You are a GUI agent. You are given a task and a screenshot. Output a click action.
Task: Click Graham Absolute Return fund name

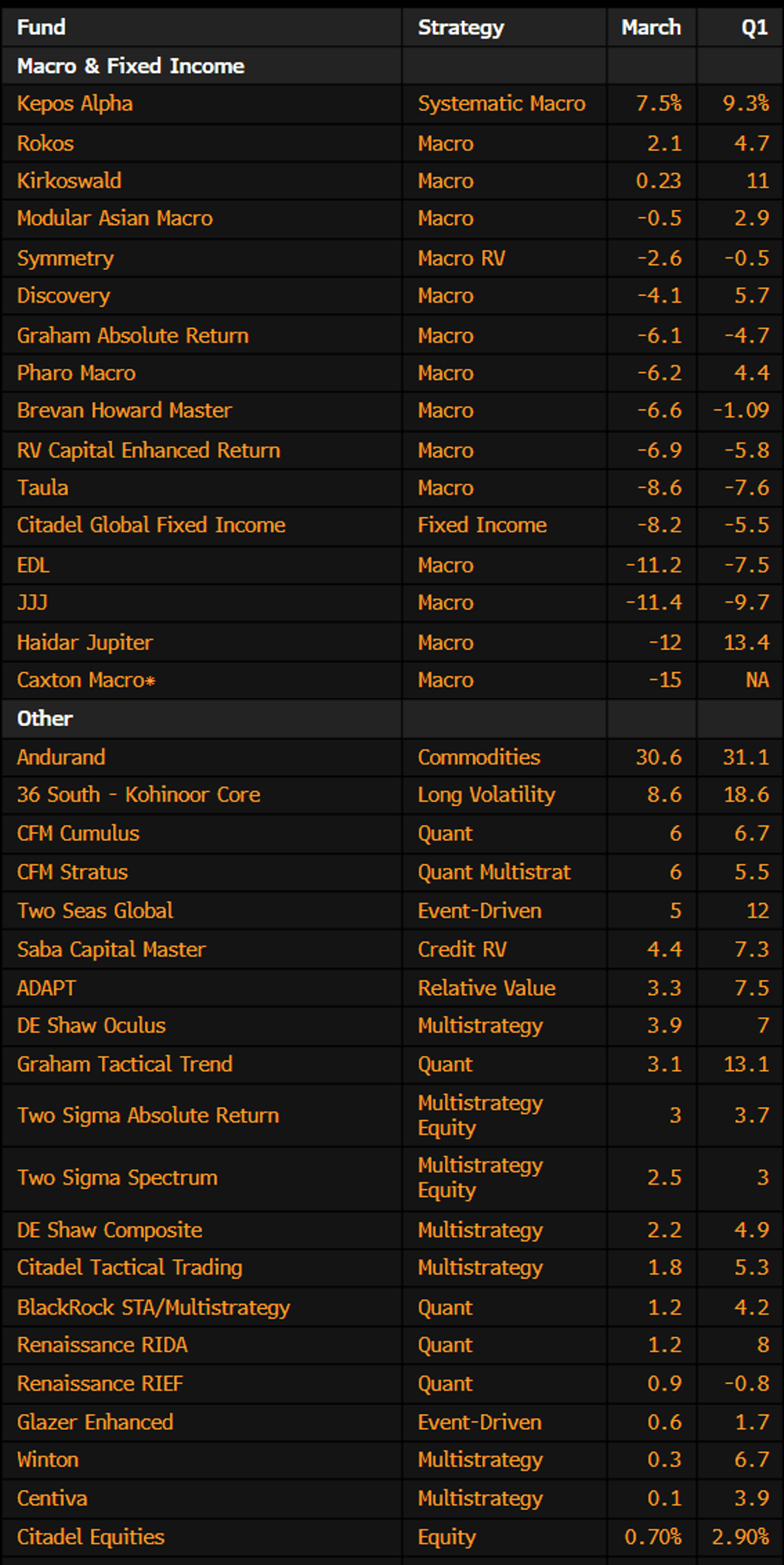133,335
